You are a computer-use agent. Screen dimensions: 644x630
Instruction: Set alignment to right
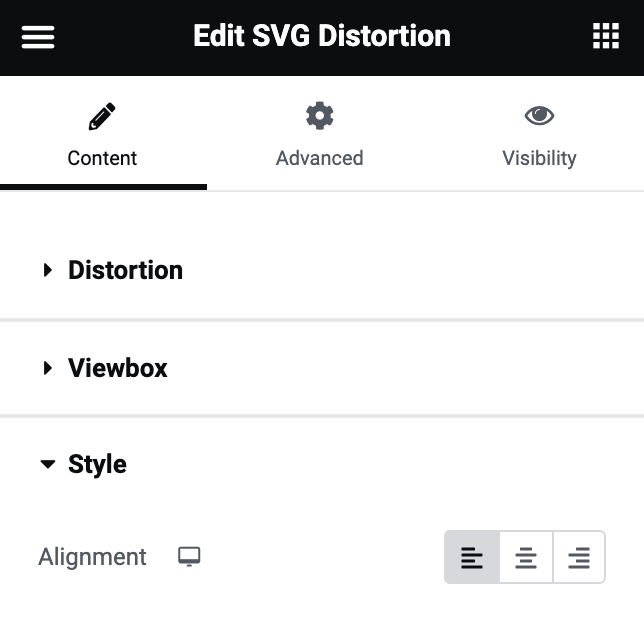tap(579, 557)
